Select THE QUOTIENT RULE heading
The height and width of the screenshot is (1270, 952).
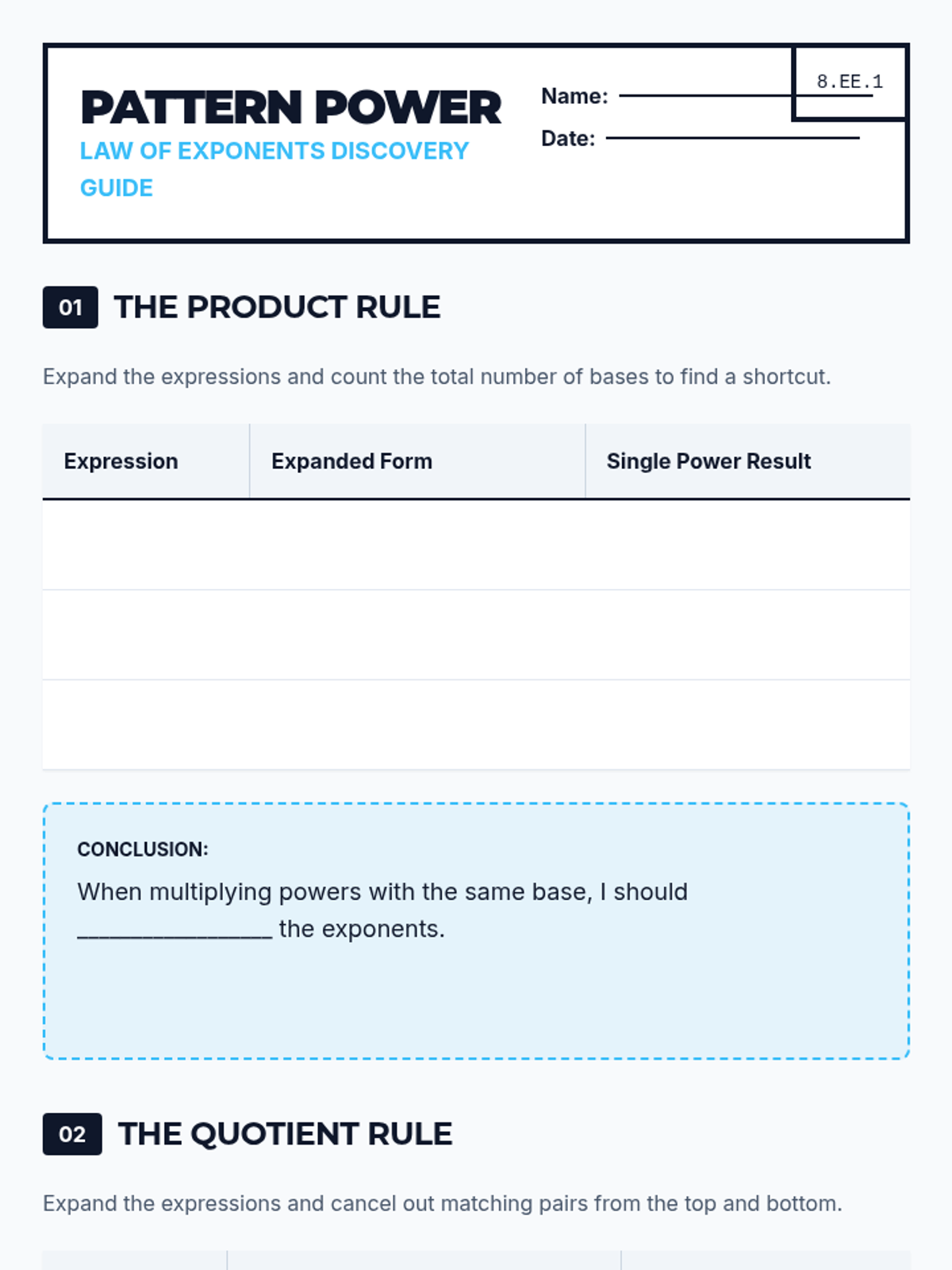click(x=285, y=1134)
